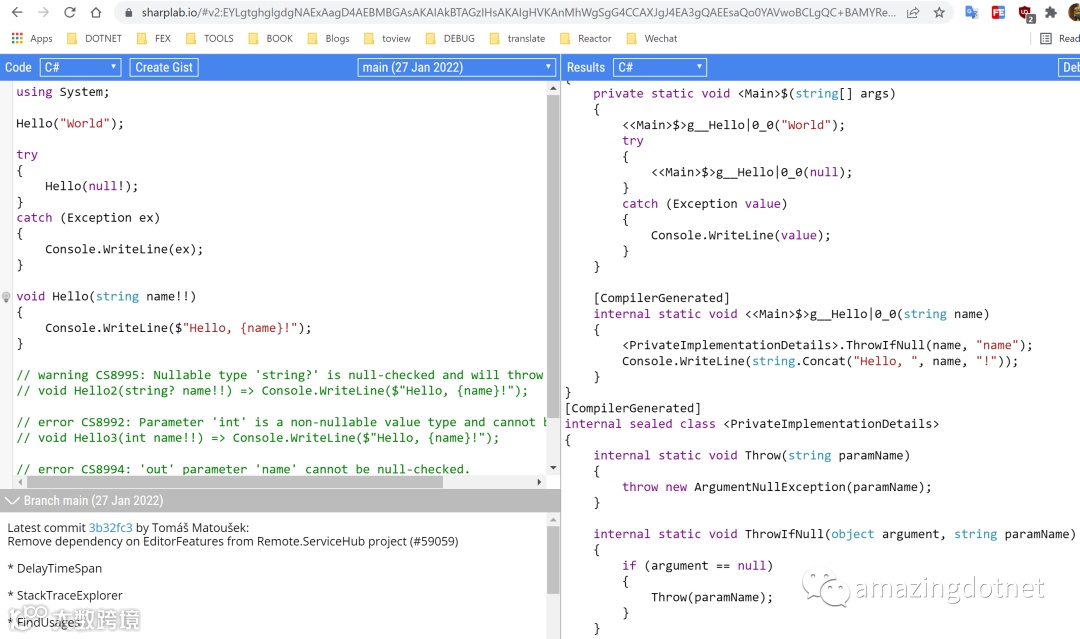Click the branch panel vertical scrollbar thumb
Viewport: 1080px width, 639px height.
pos(553,560)
